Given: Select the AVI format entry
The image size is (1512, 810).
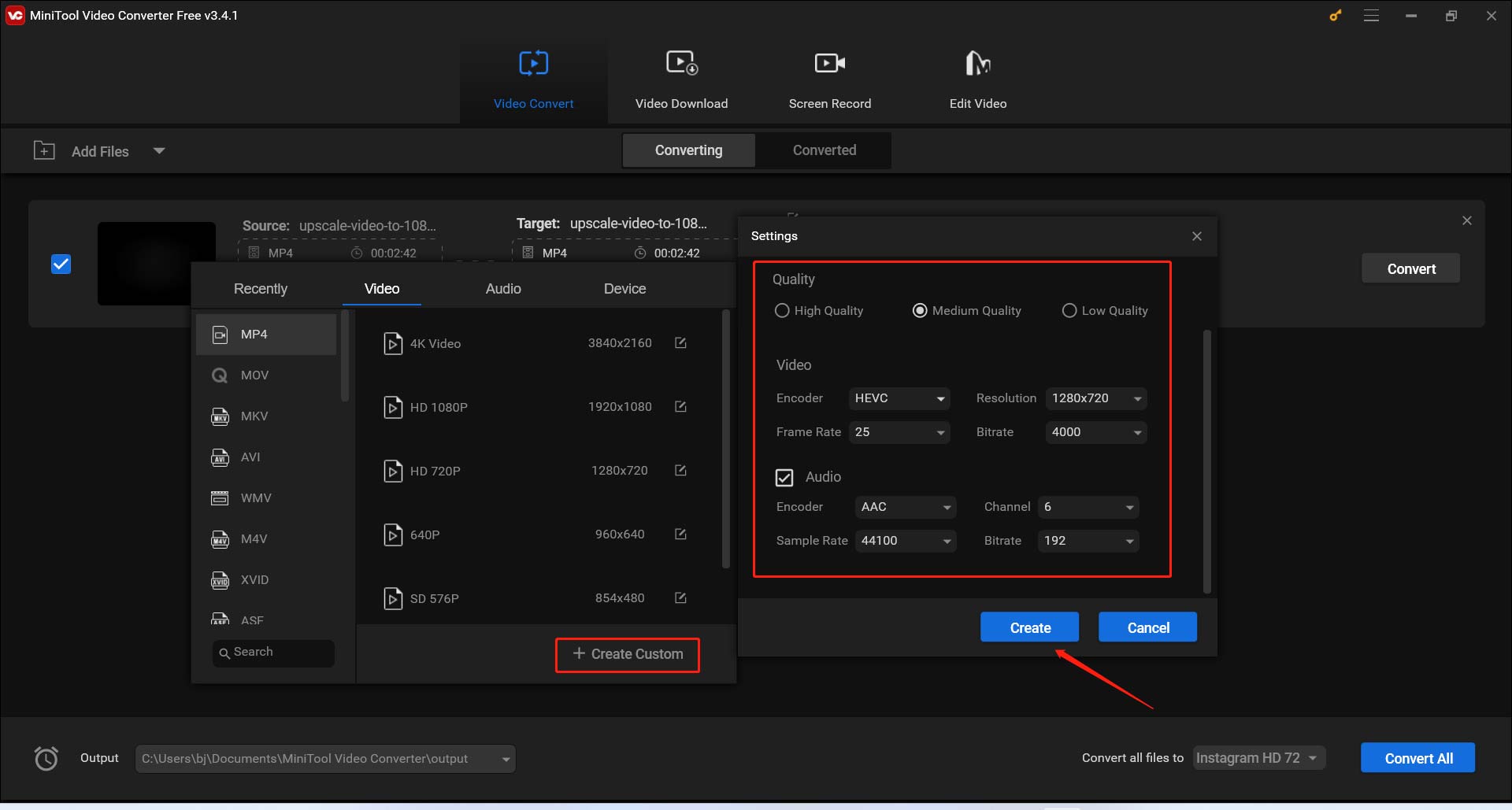Looking at the screenshot, I should coord(266,457).
